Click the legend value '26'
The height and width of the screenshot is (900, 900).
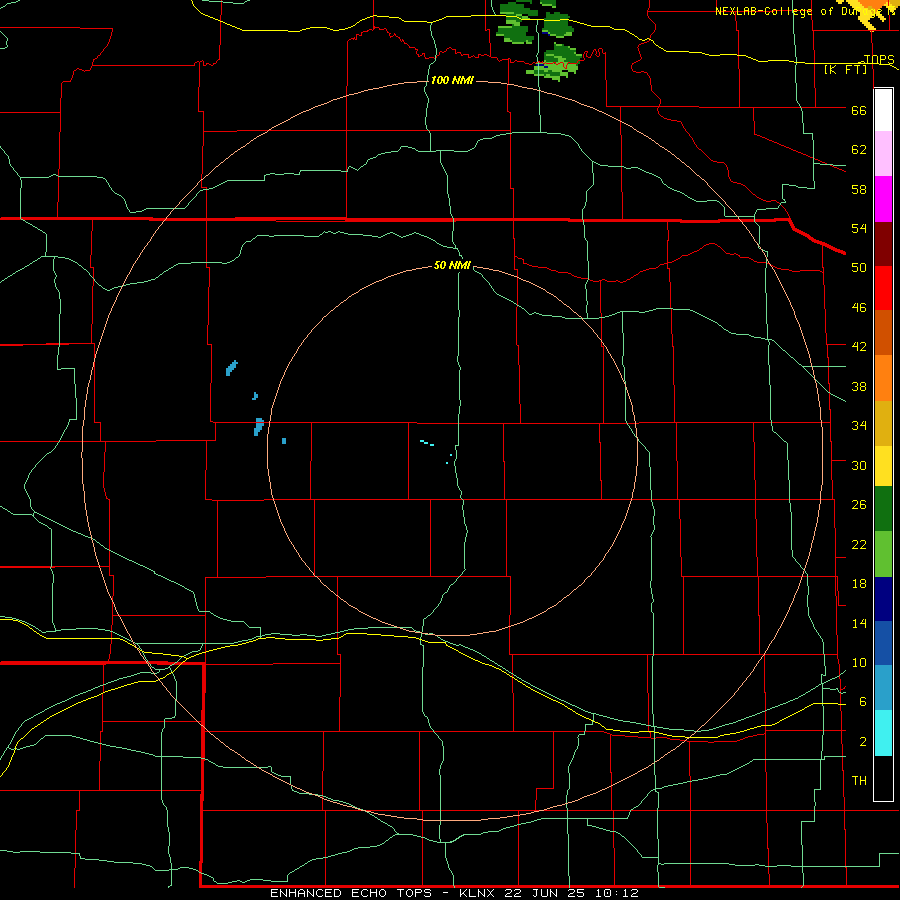pos(859,505)
